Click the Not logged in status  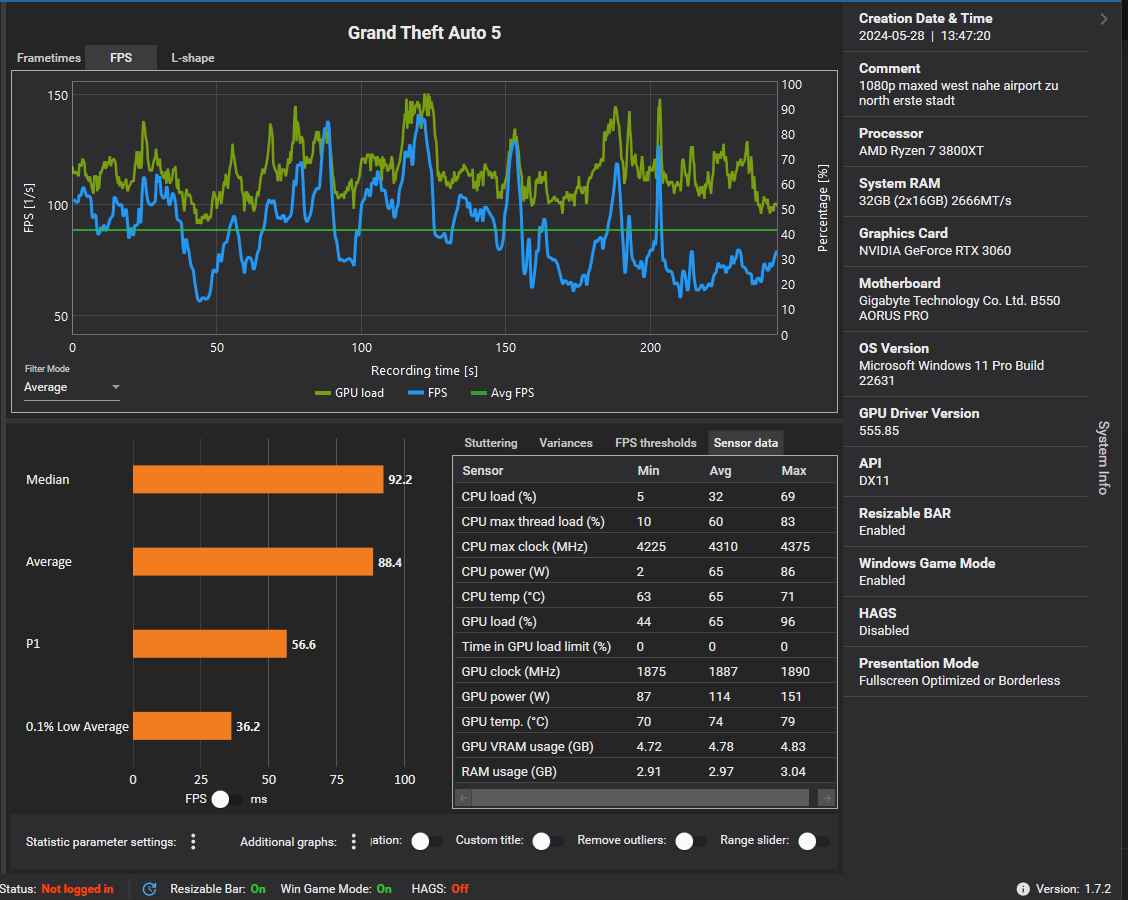tap(77, 889)
